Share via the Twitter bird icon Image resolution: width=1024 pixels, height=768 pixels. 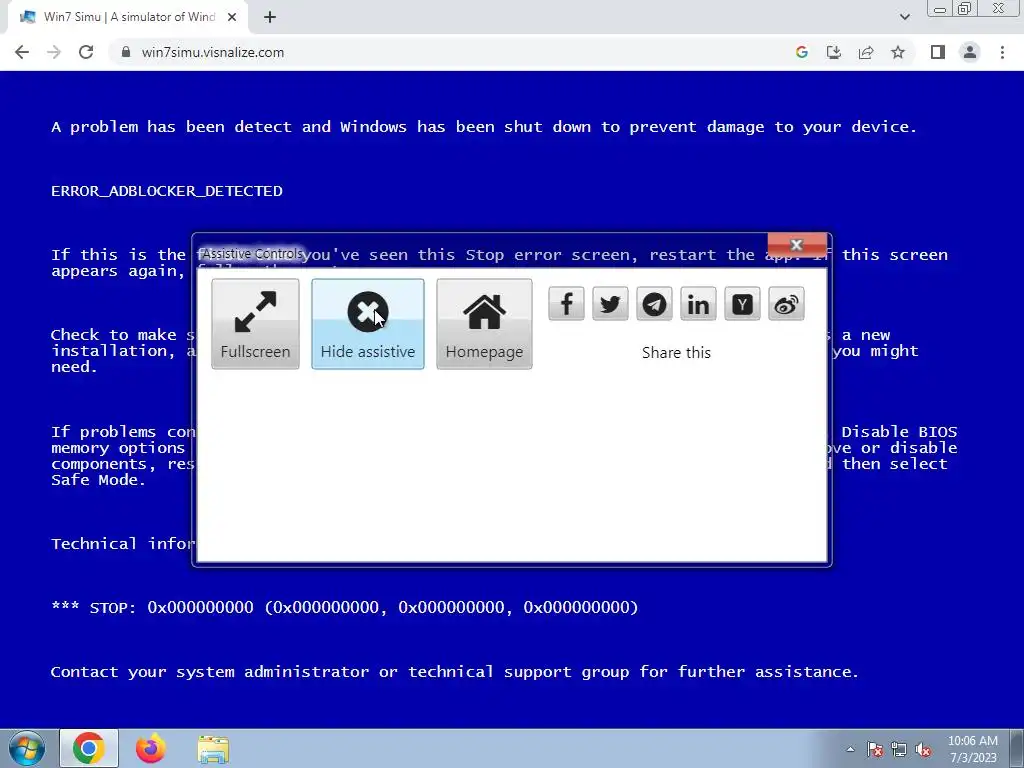tap(610, 304)
